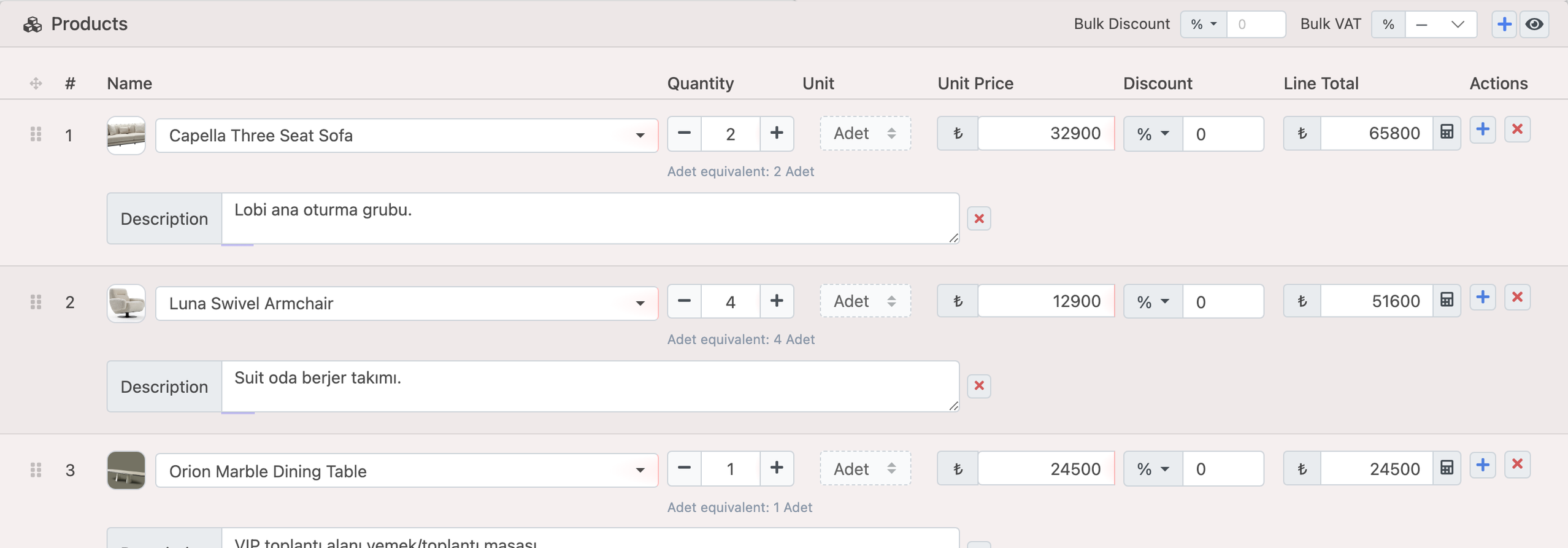The width and height of the screenshot is (1568, 548).
Task: Open the Luna Swivel Armchair product dropdown
Action: pyautogui.click(x=407, y=303)
